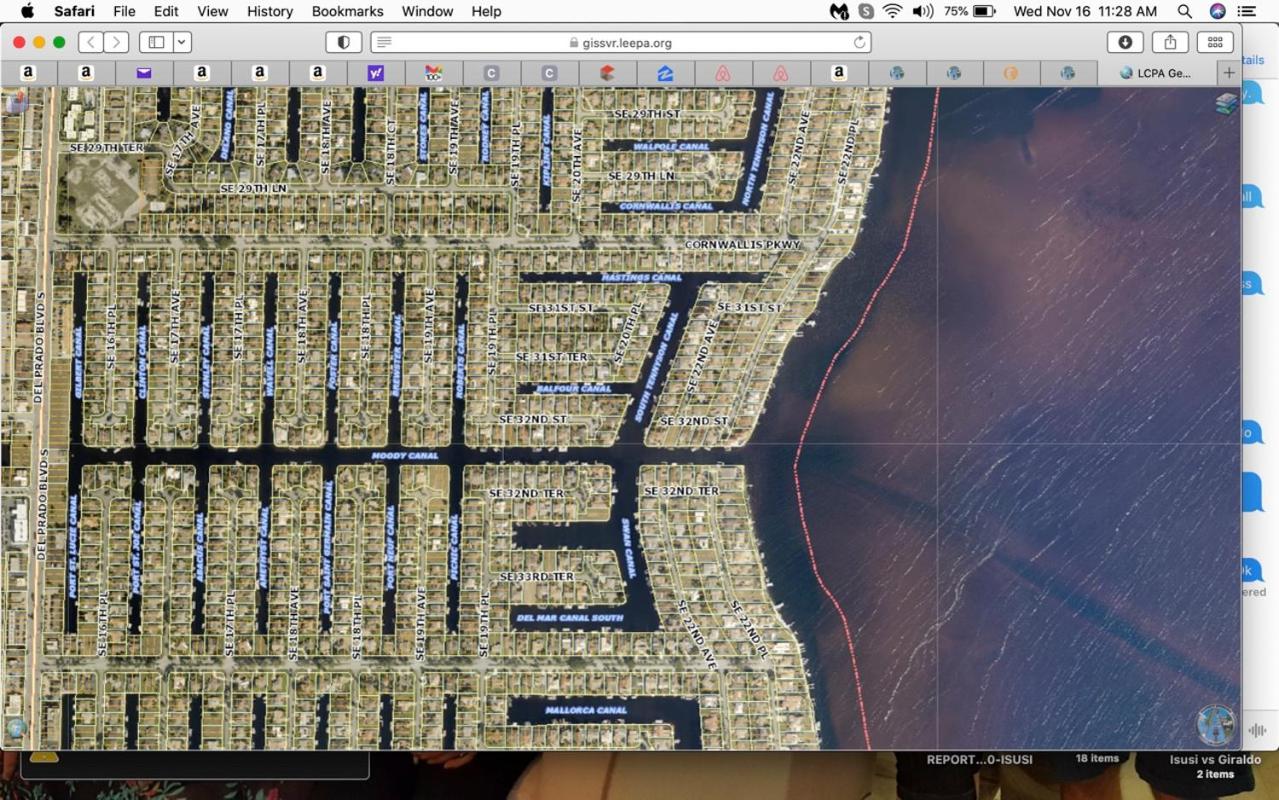Open Spotlight search magnifier in menu bar
The height and width of the screenshot is (800, 1279).
click(x=1185, y=11)
